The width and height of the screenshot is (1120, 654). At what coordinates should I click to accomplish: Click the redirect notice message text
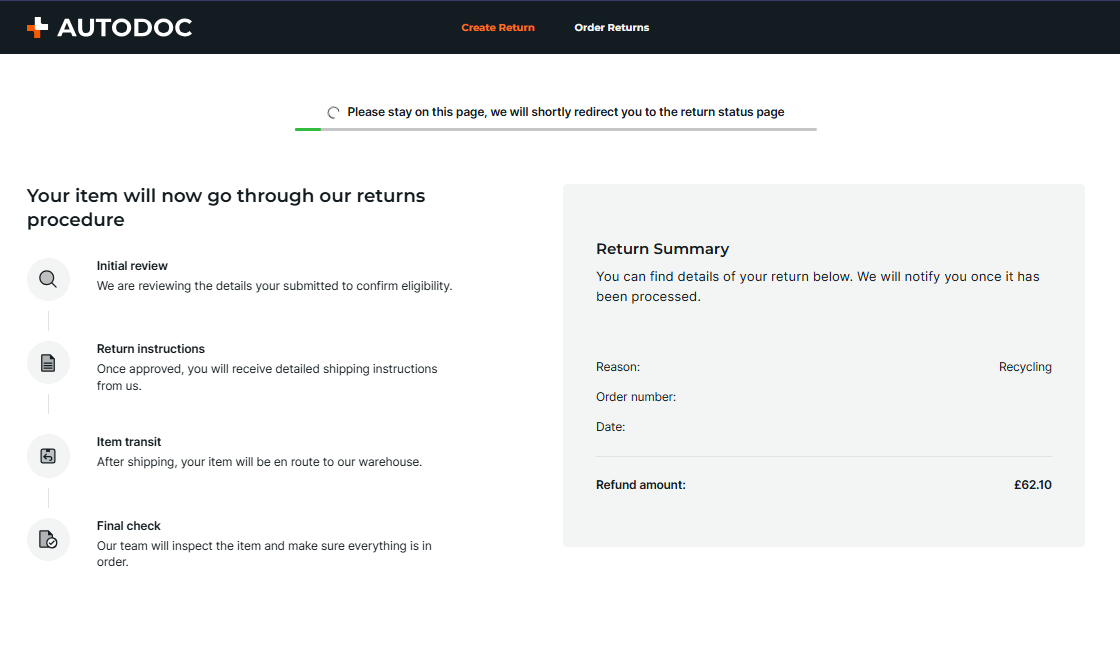[566, 112]
